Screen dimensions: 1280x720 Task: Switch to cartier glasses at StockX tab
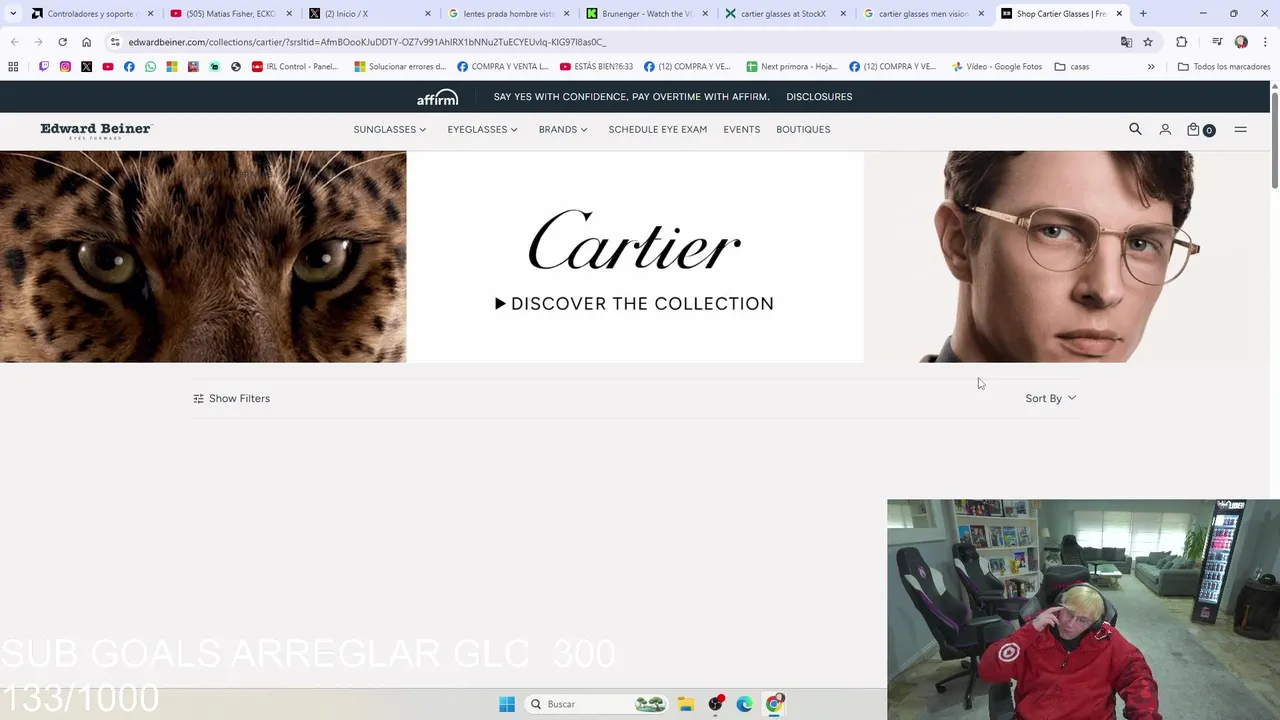(785, 14)
